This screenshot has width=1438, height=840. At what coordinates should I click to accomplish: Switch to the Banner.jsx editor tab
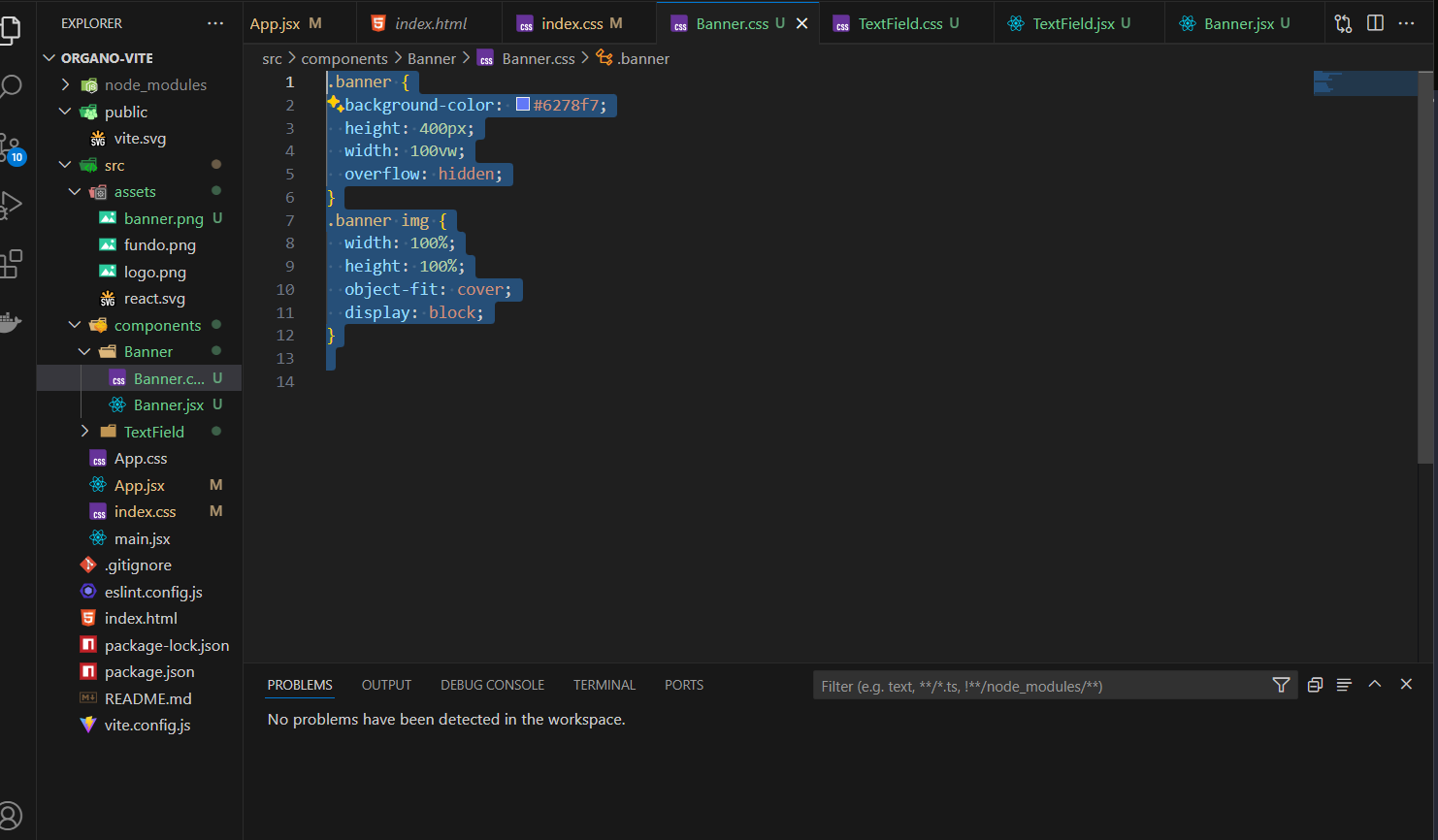(x=1245, y=23)
